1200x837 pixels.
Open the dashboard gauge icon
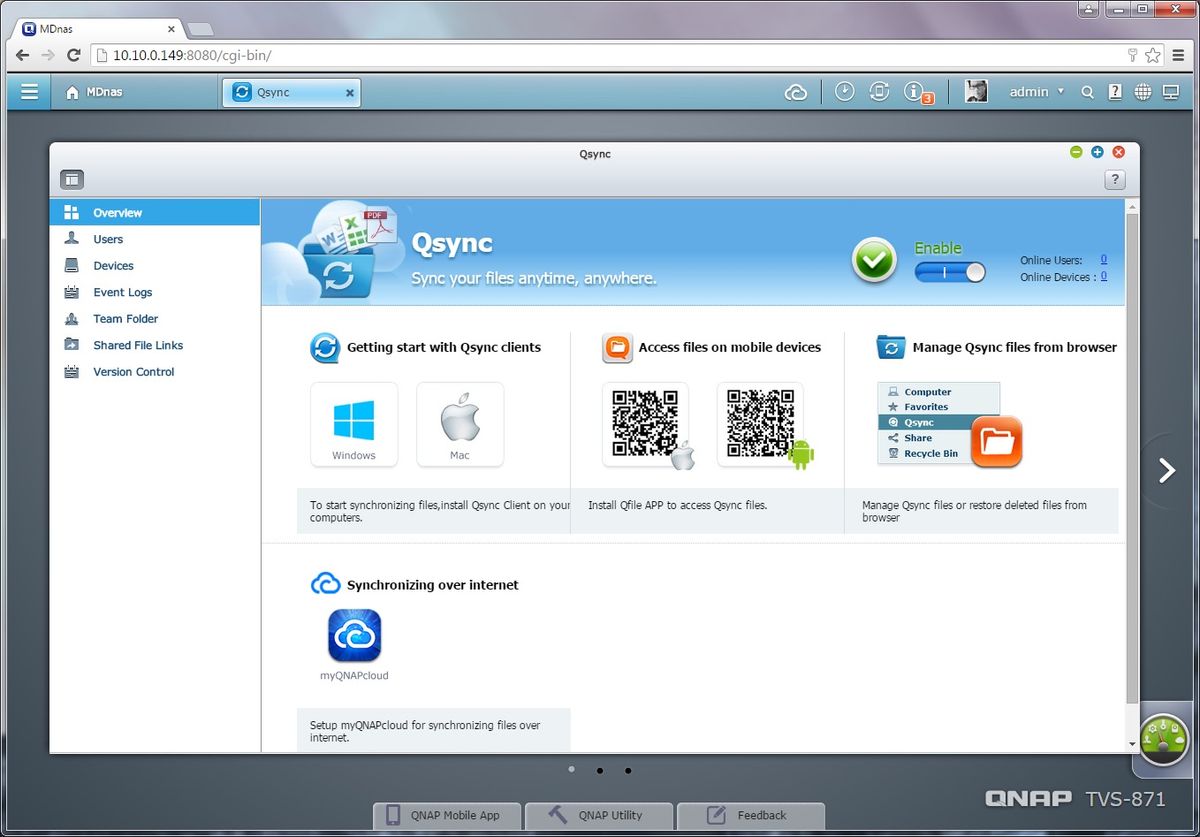click(1164, 740)
